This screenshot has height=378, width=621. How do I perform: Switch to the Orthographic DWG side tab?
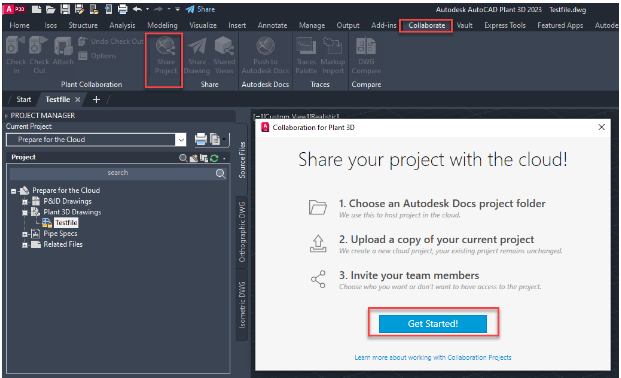click(x=242, y=232)
